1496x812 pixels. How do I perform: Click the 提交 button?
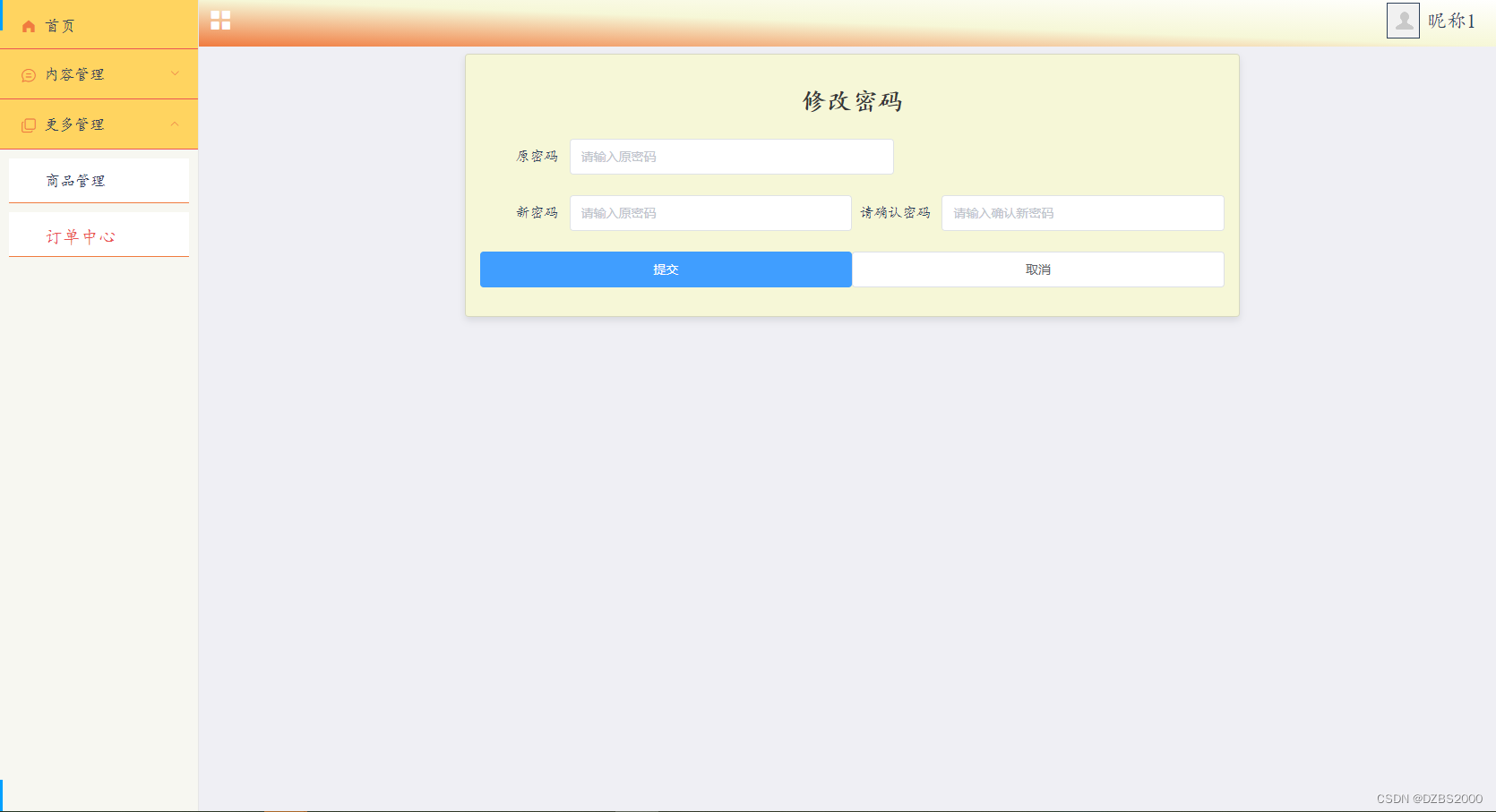[x=666, y=269]
